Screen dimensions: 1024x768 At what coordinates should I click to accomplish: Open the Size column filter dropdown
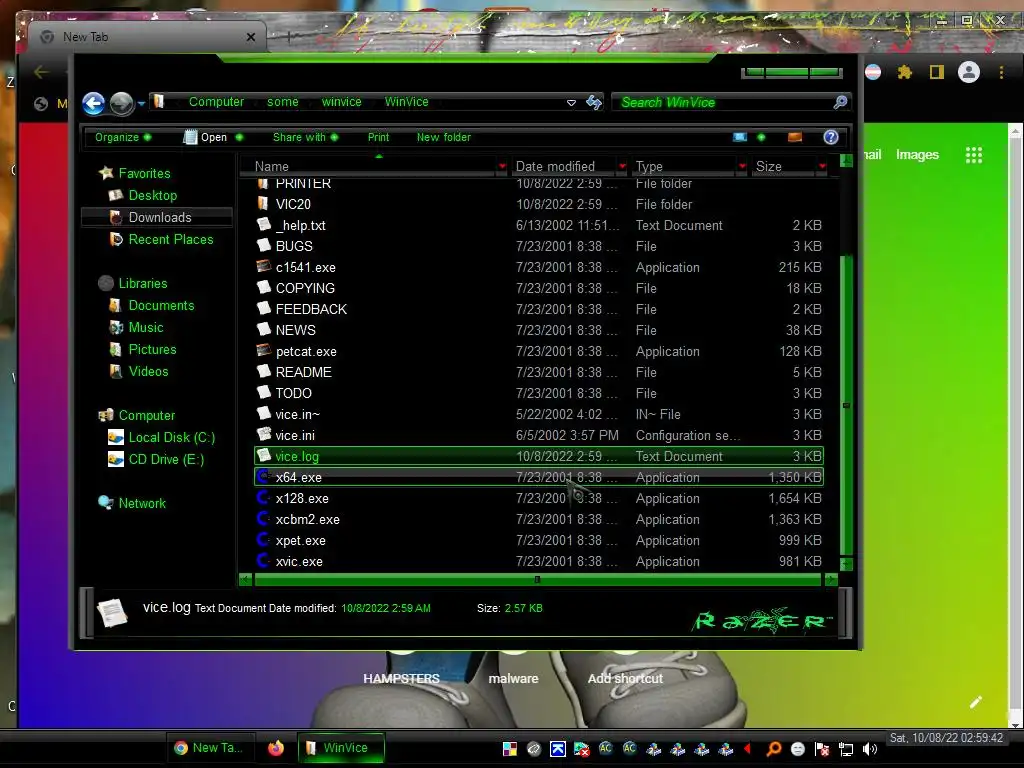822,167
